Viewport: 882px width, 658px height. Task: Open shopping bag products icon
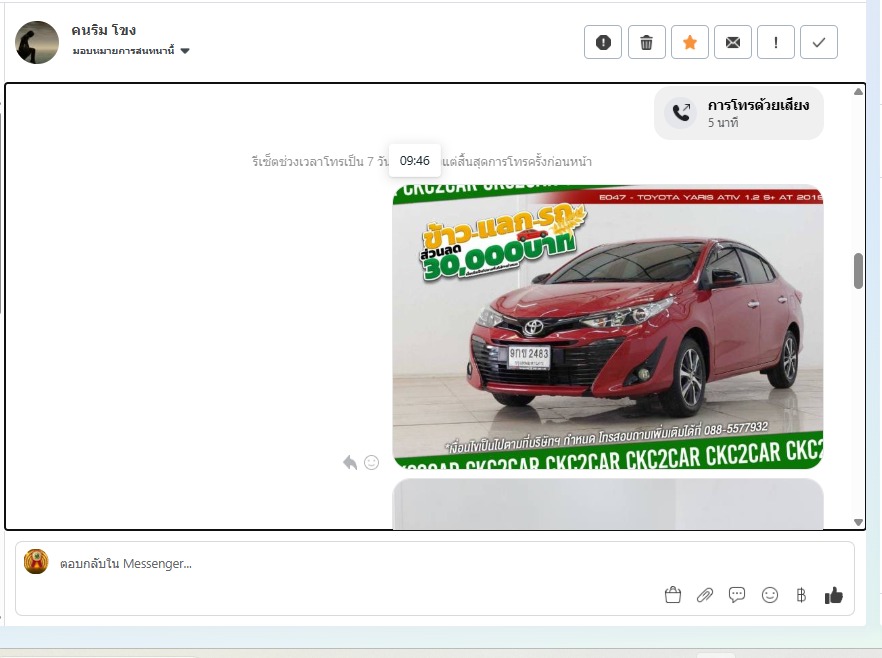pyautogui.click(x=673, y=595)
